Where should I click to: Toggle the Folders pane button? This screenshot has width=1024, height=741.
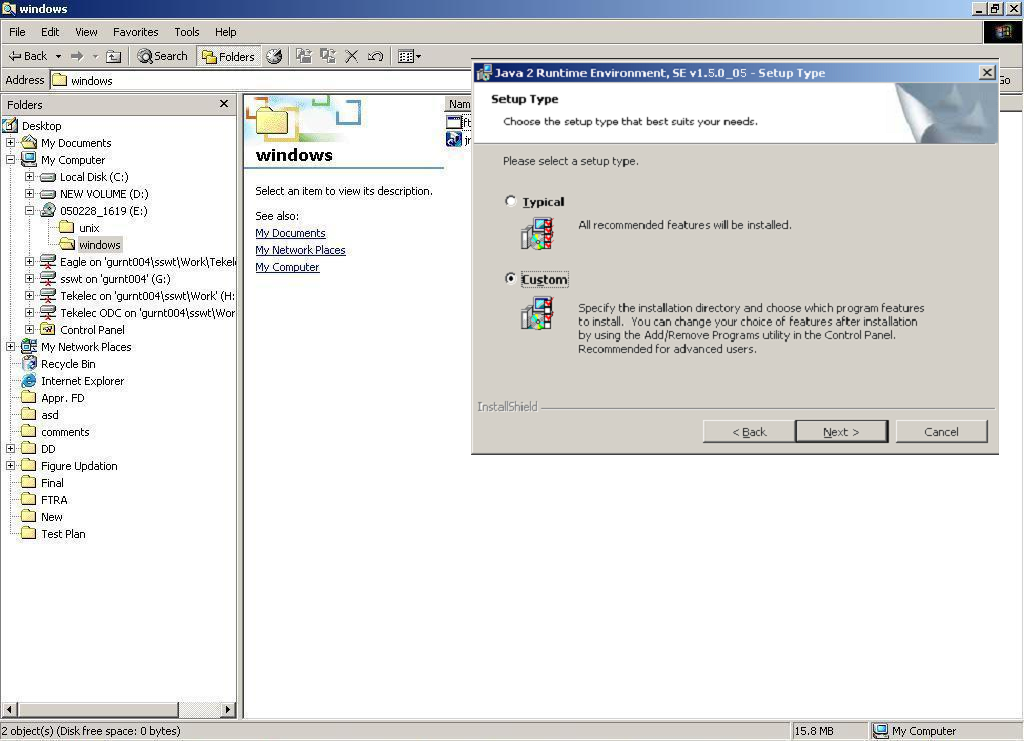pos(228,57)
